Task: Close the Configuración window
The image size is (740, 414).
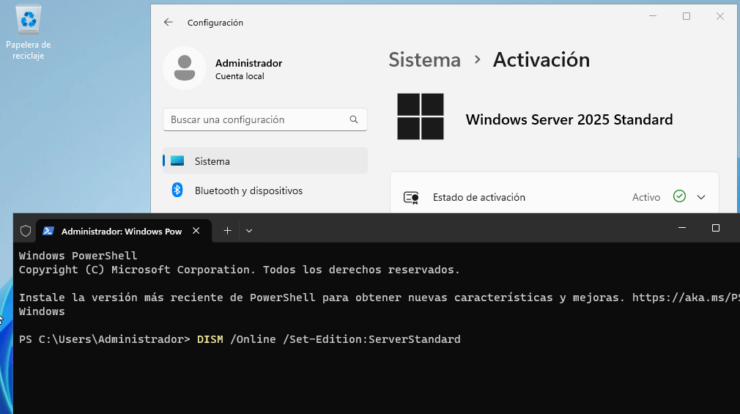Action: pos(720,16)
